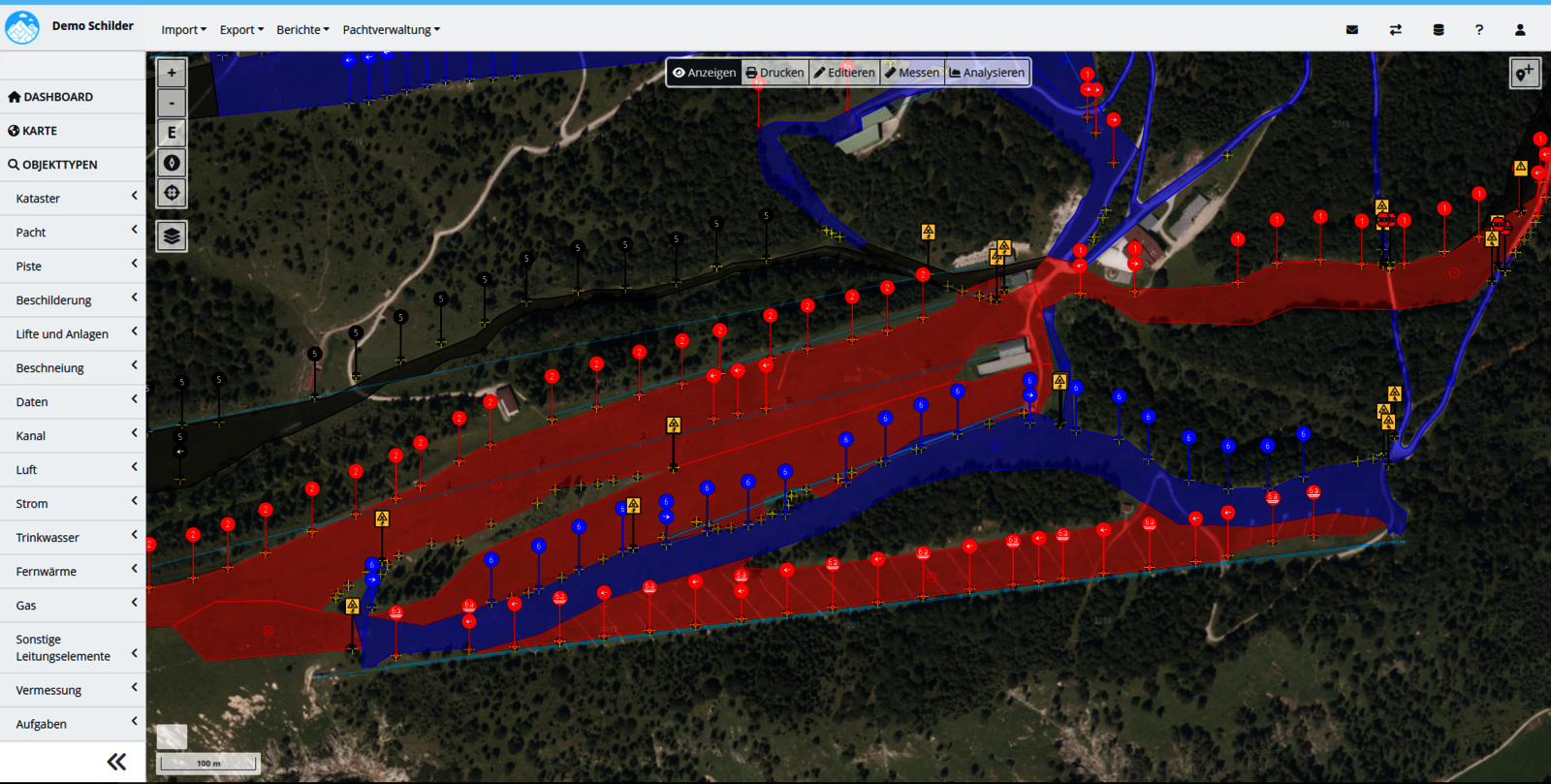Expand the Beschilderung category

tap(73, 300)
